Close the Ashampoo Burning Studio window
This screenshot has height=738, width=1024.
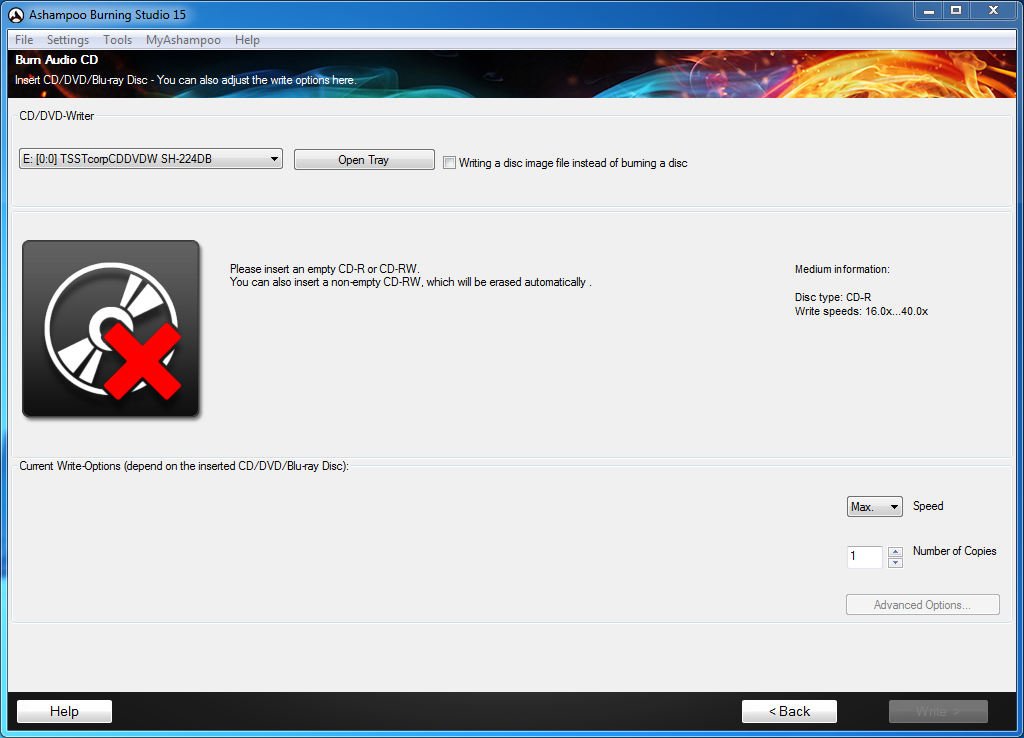pos(993,10)
